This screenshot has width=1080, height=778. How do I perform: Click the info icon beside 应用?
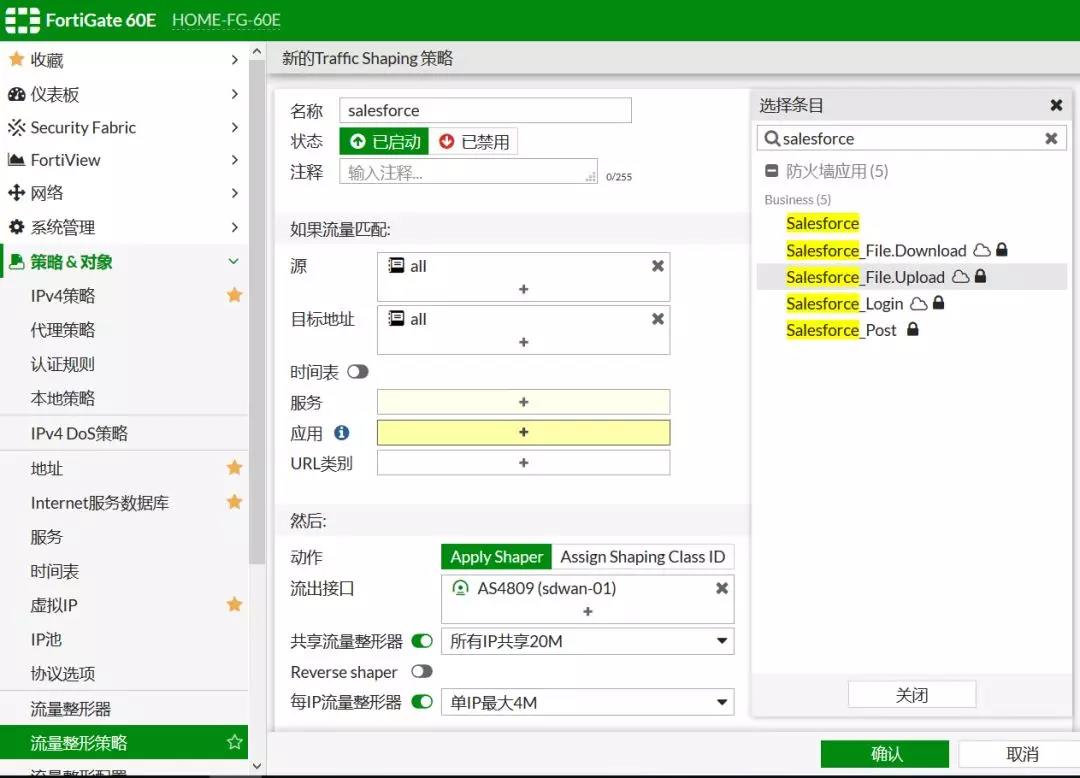point(342,432)
